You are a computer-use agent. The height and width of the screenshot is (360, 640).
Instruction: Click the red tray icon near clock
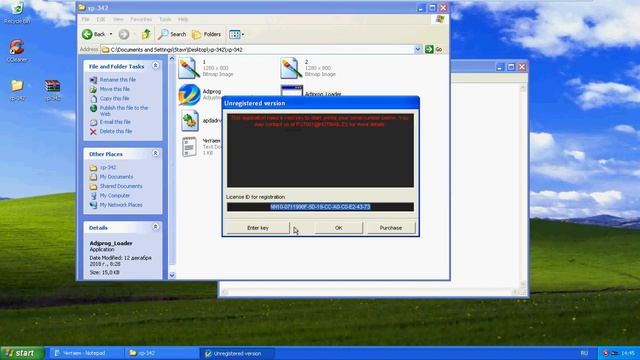[605, 353]
